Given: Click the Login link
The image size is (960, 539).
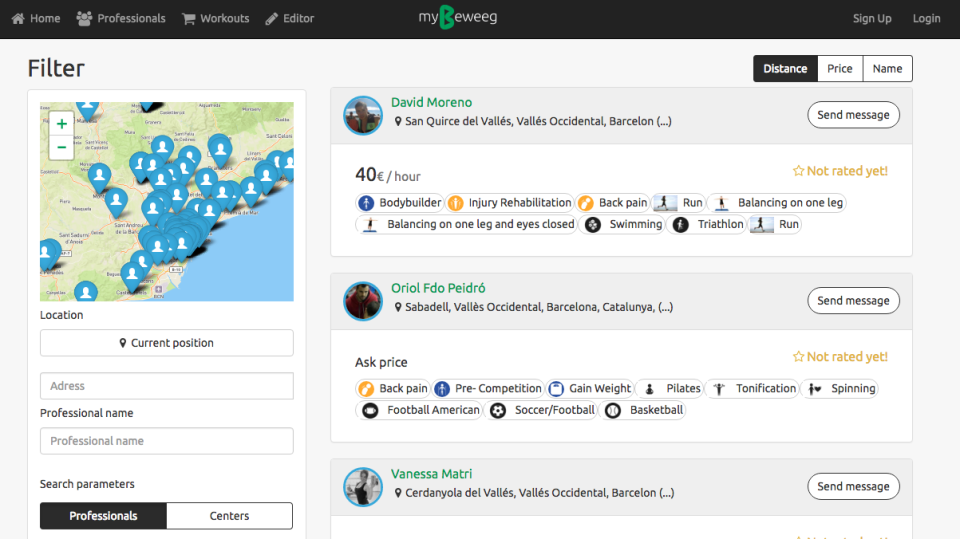Looking at the screenshot, I should coord(926,18).
